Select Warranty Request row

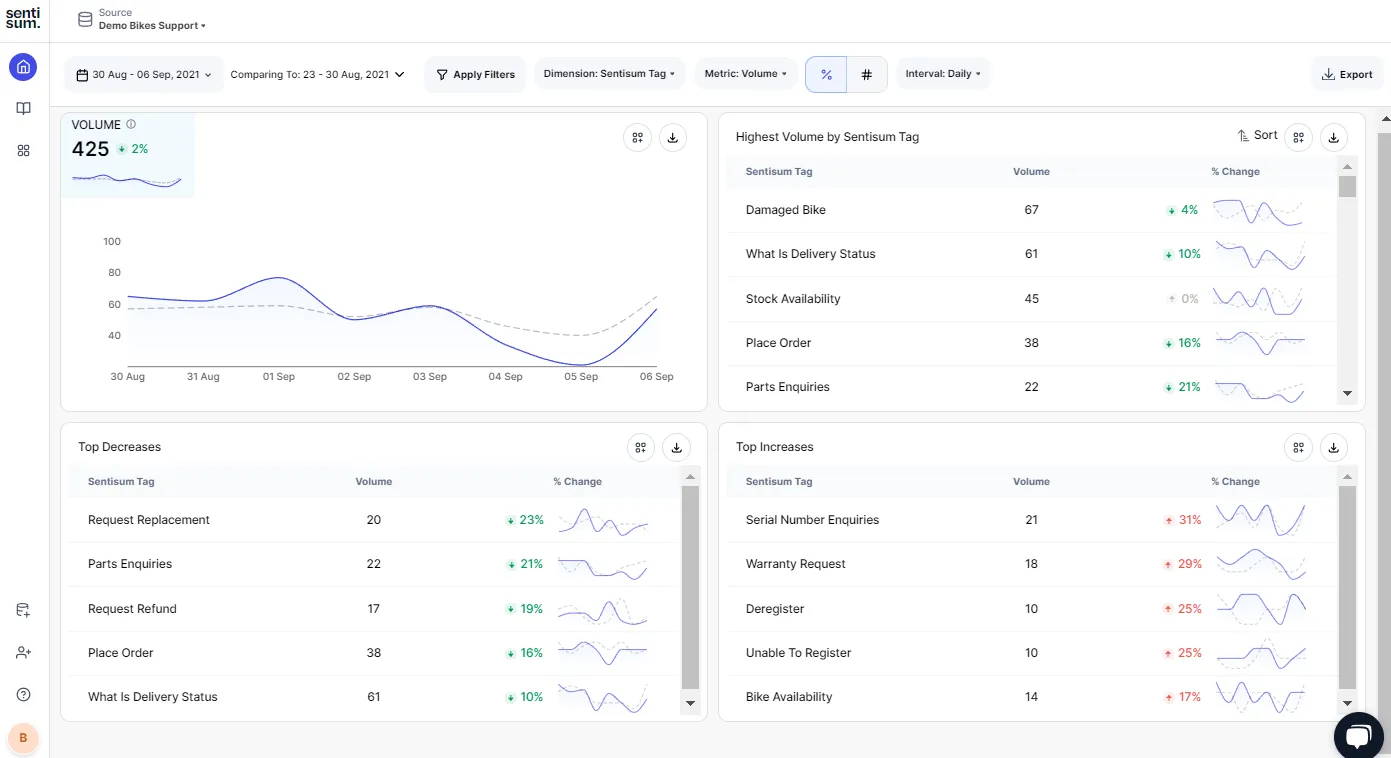(x=1032, y=564)
